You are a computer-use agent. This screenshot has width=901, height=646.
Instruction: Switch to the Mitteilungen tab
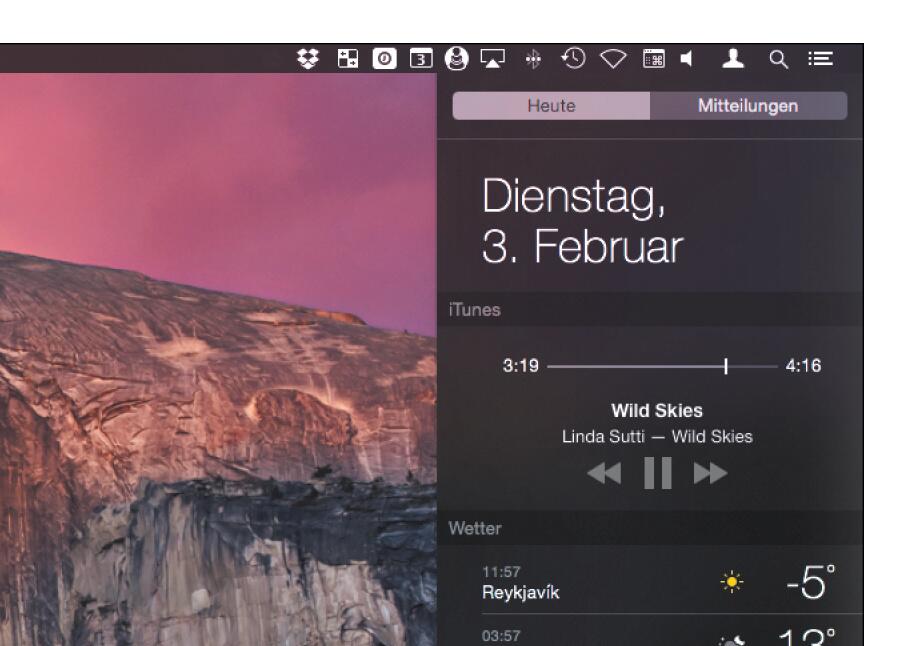click(x=748, y=106)
